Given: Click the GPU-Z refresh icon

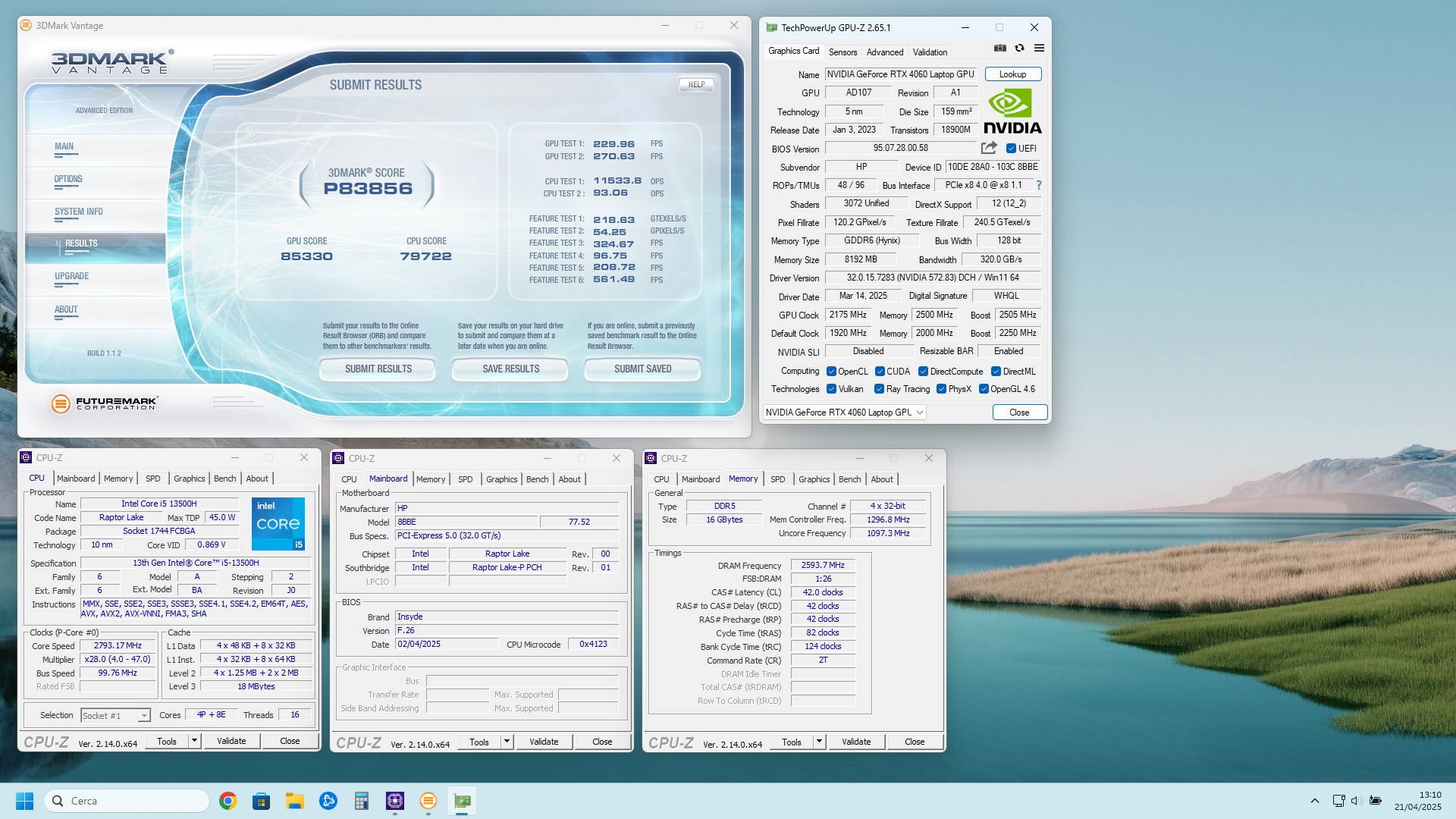Looking at the screenshot, I should pyautogui.click(x=1020, y=48).
